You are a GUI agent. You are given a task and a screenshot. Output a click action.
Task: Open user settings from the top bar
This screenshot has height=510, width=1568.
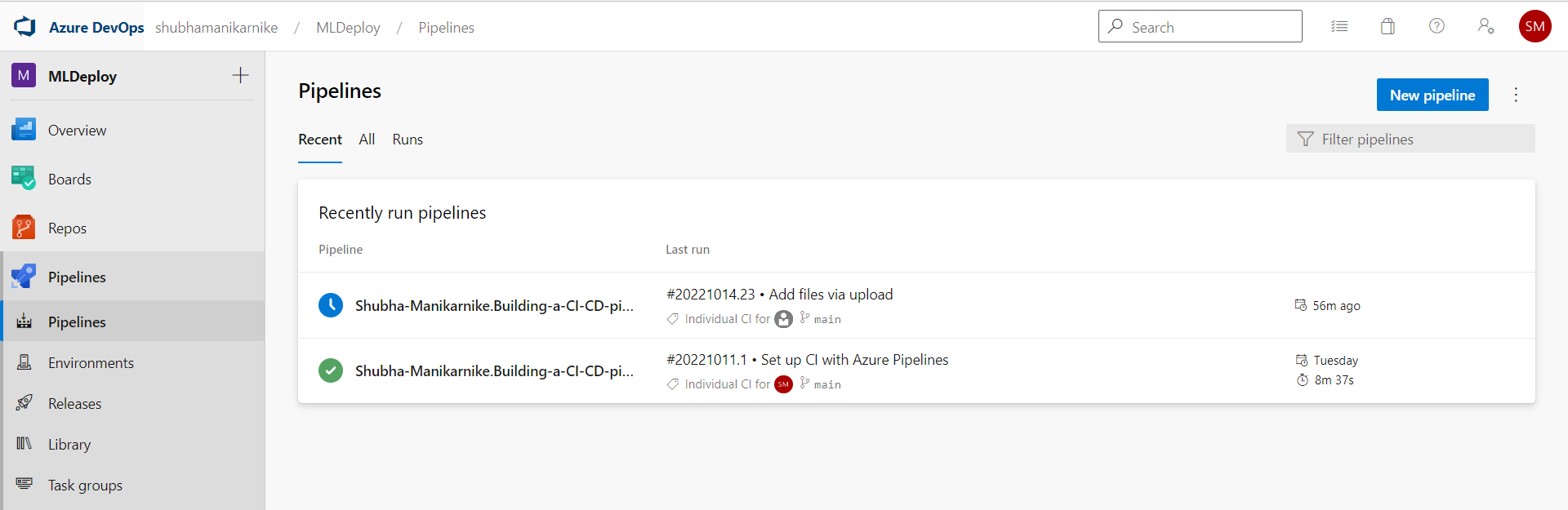tap(1486, 25)
